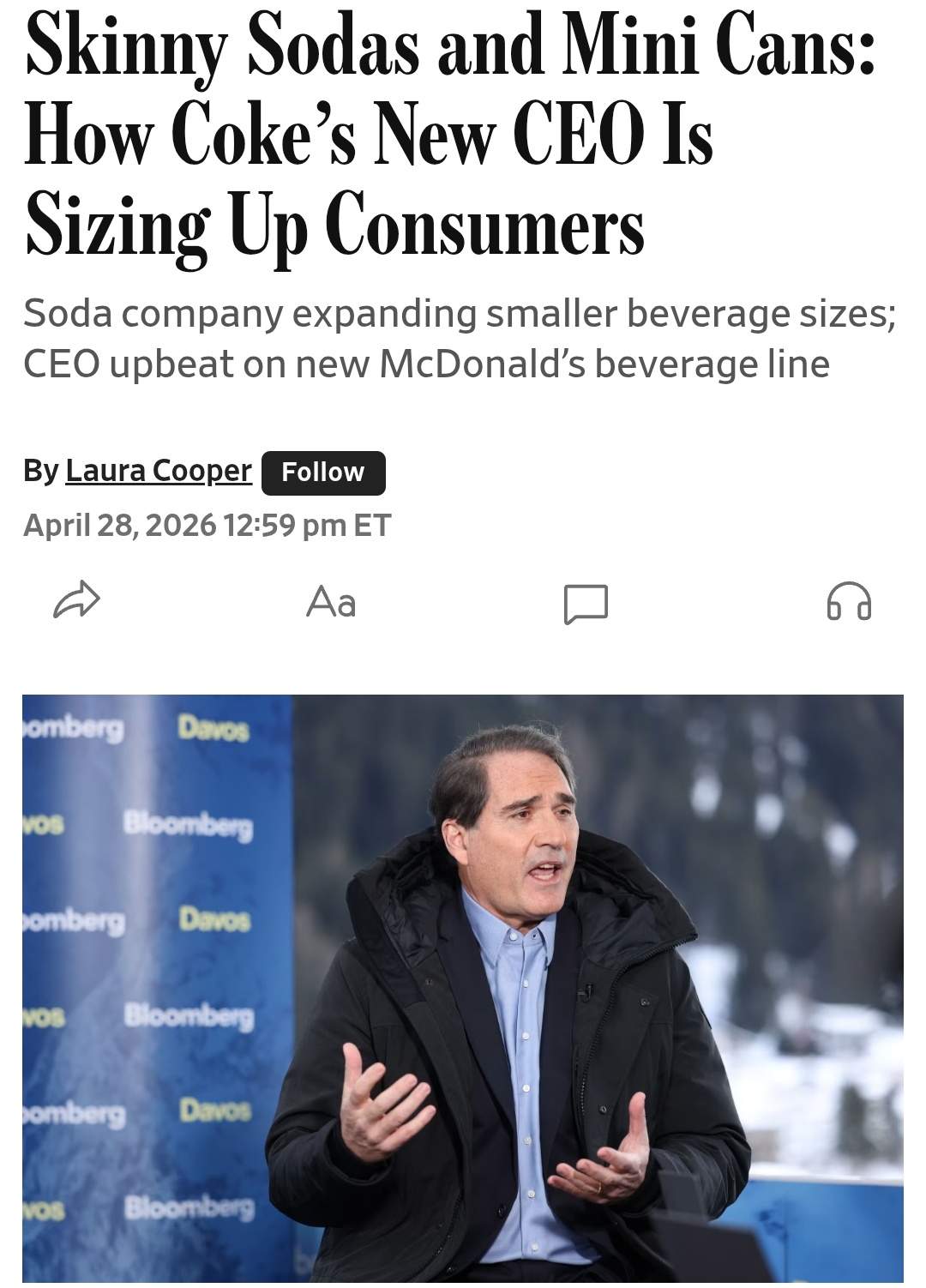Select the 'CEO upbeat on new McDonald's beverage line' text
Screen dimensions: 926x1288
point(426,364)
